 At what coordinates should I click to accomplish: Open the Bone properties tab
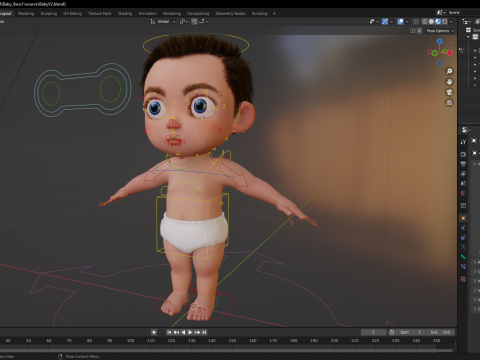pyautogui.click(x=463, y=257)
